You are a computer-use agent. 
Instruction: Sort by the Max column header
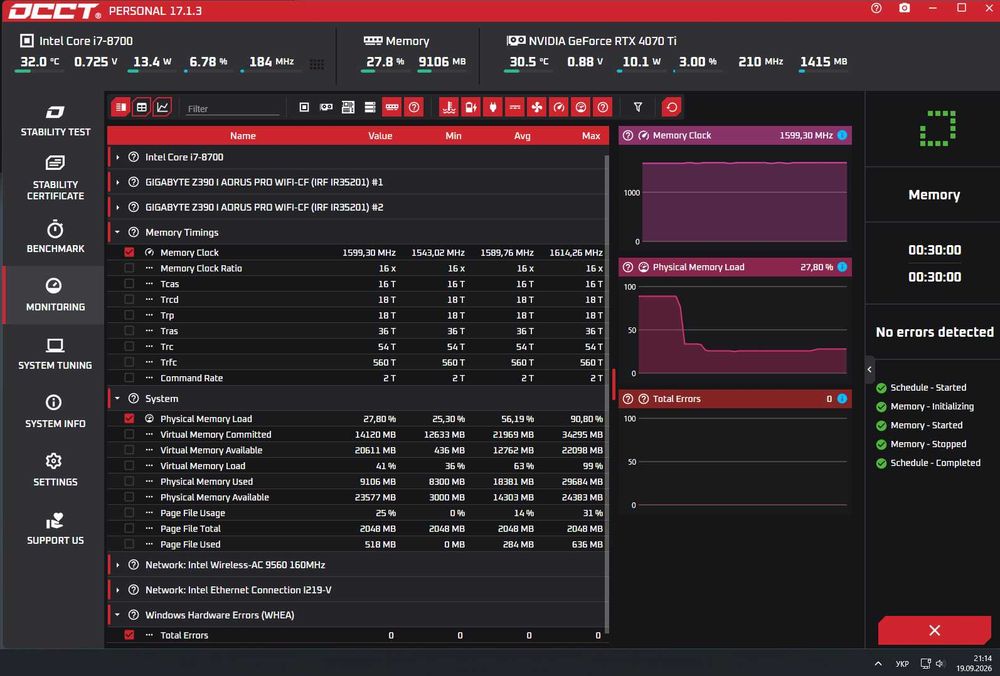pos(591,136)
